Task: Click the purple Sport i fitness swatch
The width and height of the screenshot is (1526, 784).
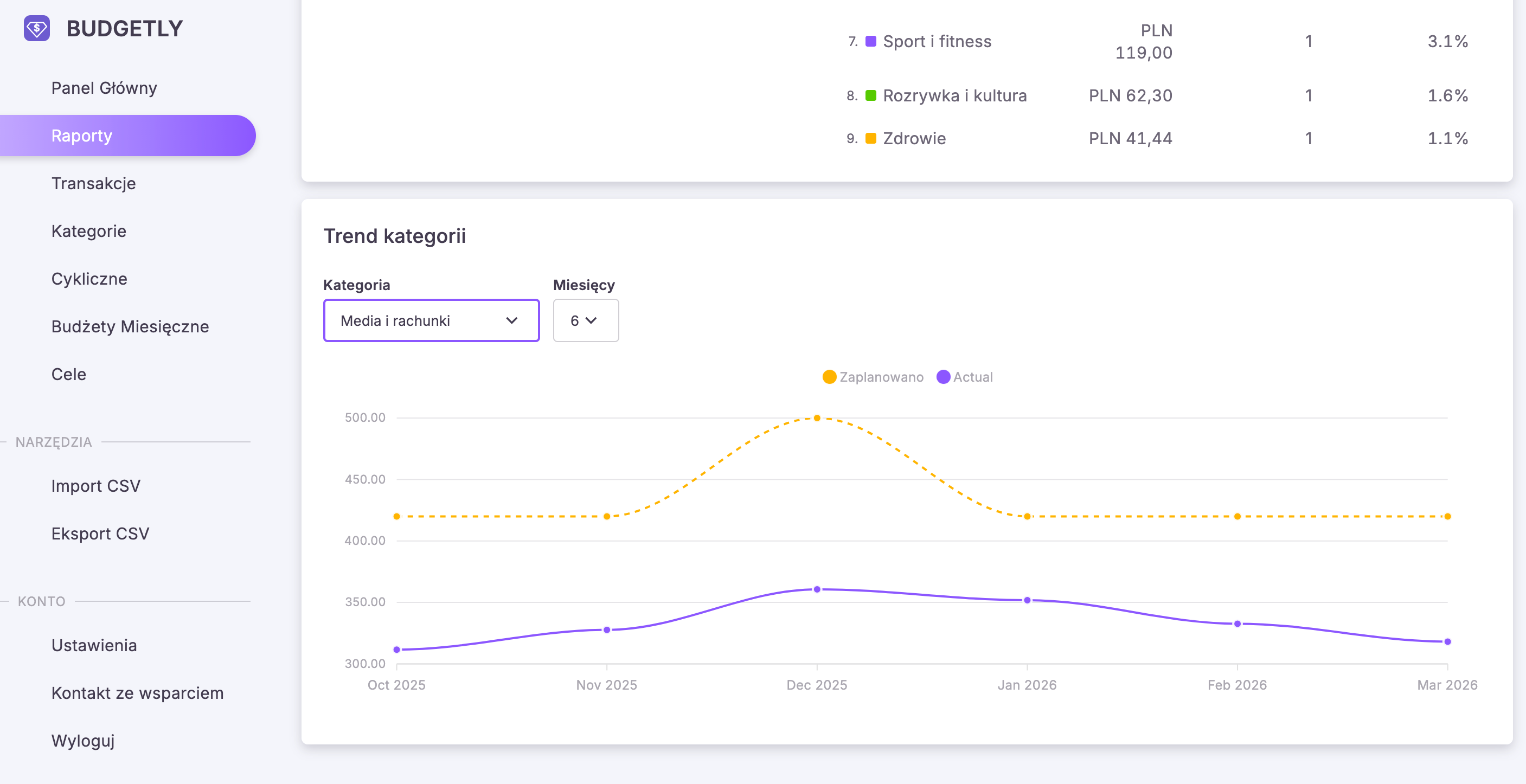Action: 871,41
